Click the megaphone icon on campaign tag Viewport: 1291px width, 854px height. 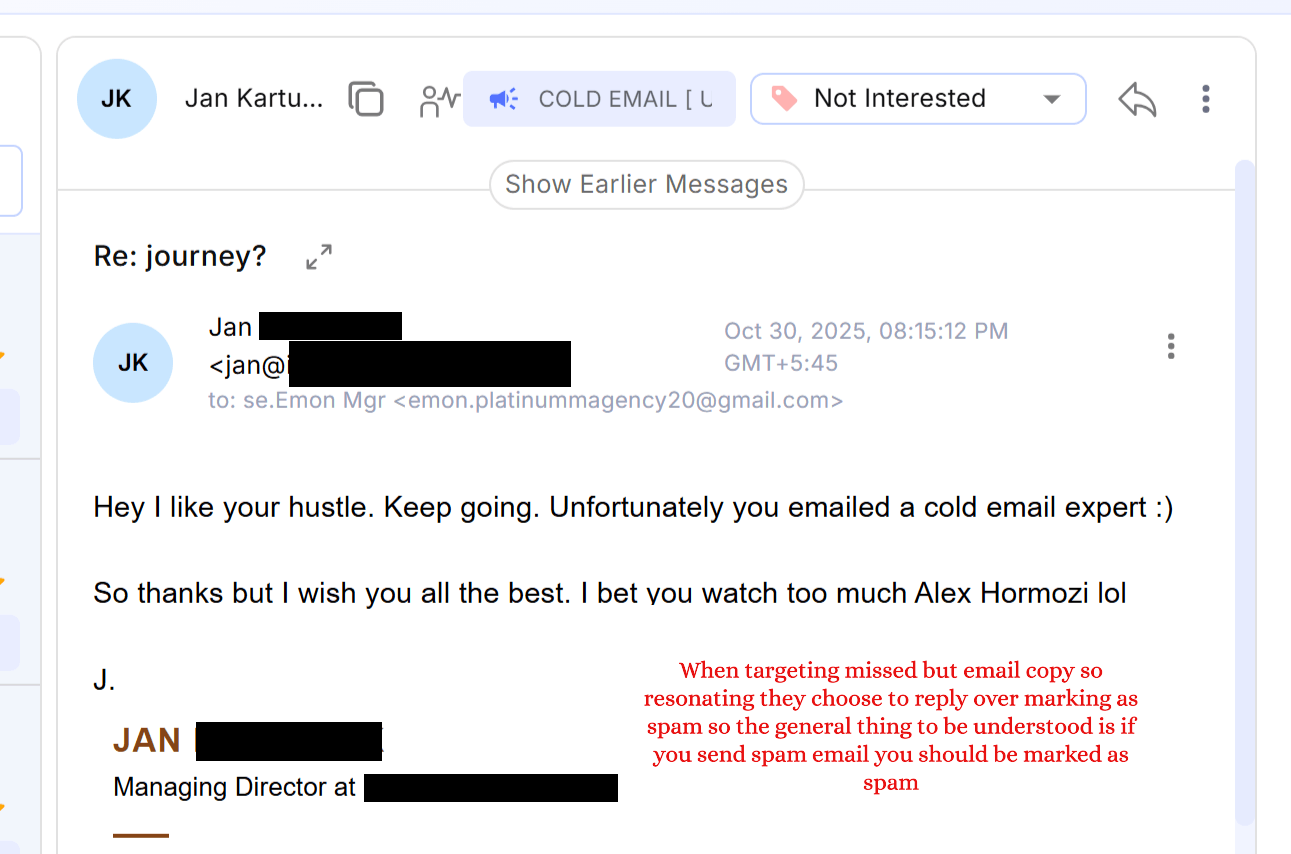(503, 99)
